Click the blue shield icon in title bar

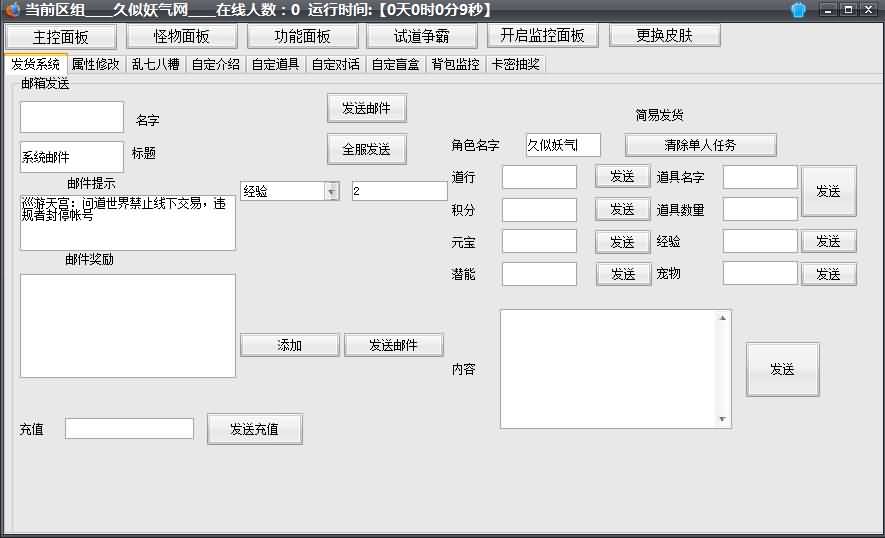tap(798, 10)
